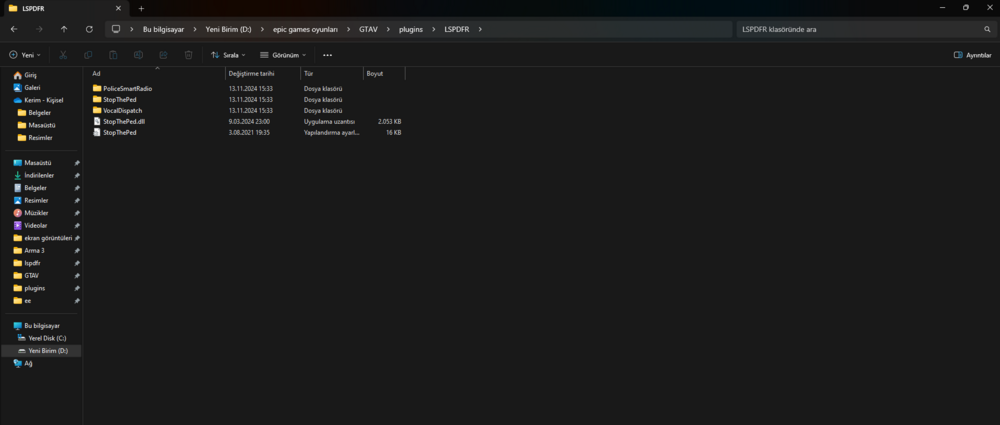Open the Yeni (New) dropdown
Screen dimensions: 1000x425
25,55
